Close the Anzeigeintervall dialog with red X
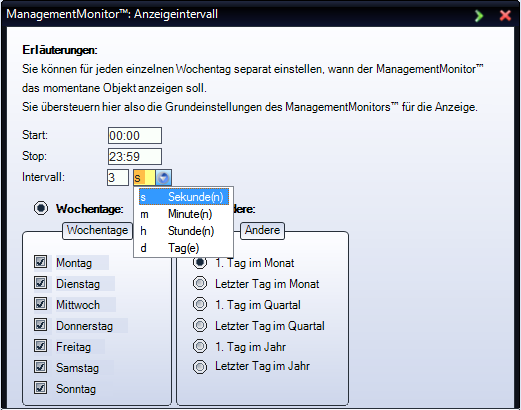The image size is (521, 410). (505, 15)
